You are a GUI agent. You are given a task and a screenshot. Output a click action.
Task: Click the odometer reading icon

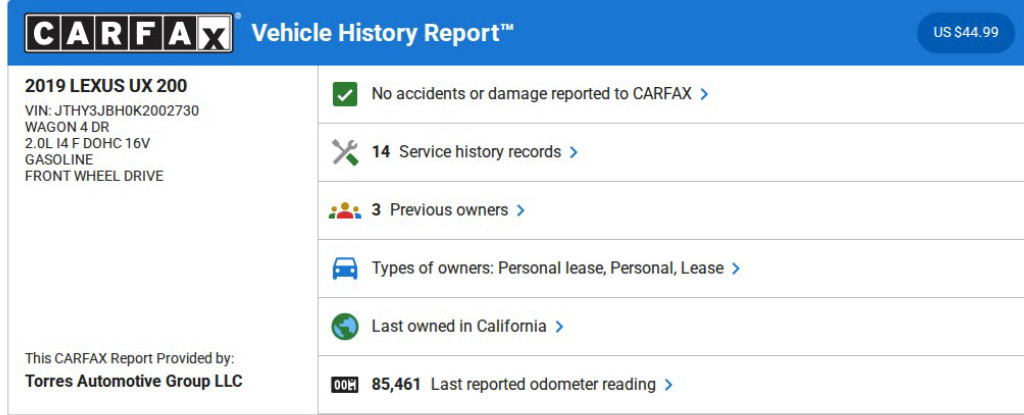(x=345, y=384)
